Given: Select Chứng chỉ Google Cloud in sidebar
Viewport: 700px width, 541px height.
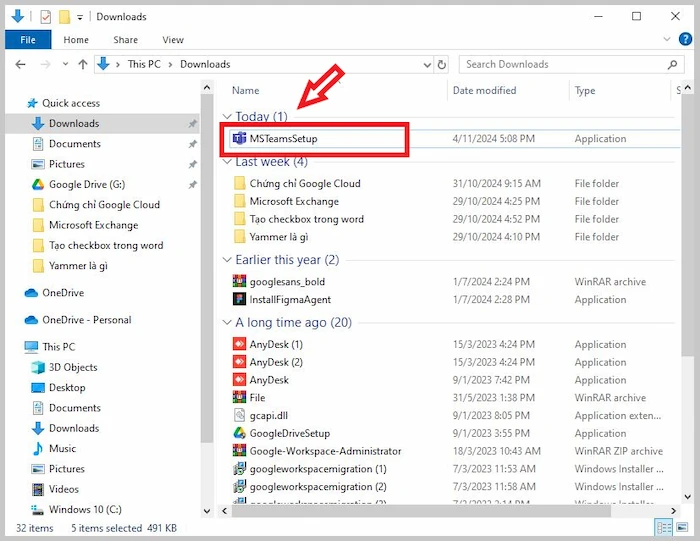Looking at the screenshot, I should (104, 205).
